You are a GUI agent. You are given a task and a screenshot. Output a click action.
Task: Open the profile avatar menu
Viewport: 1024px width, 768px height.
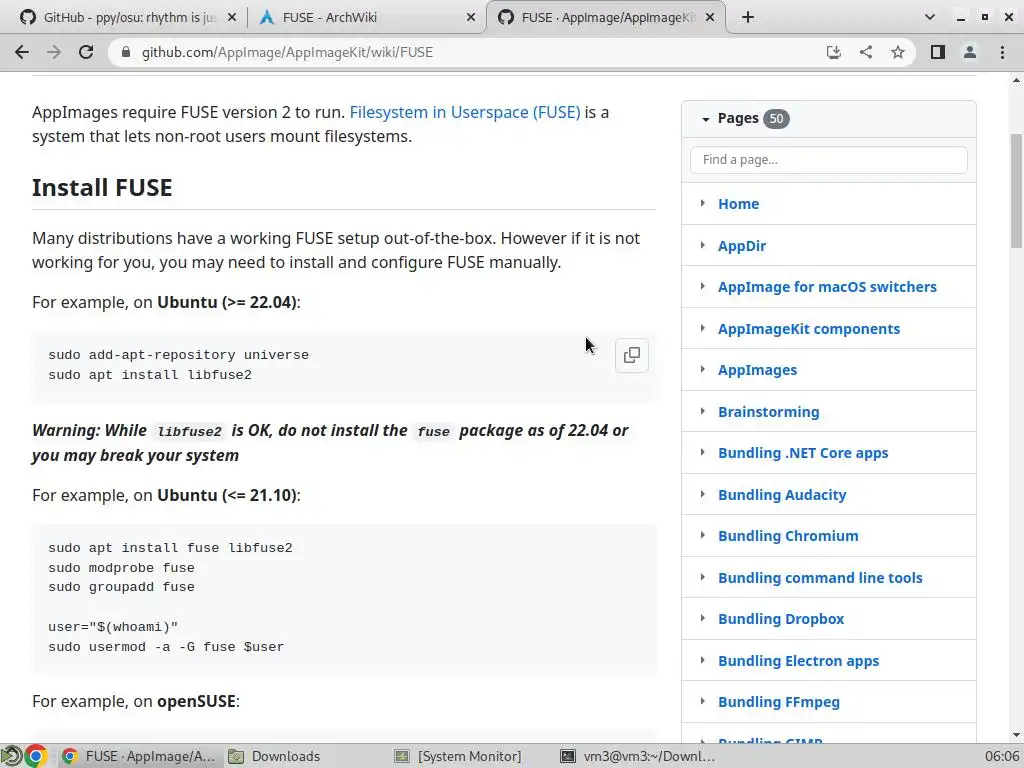coord(970,52)
